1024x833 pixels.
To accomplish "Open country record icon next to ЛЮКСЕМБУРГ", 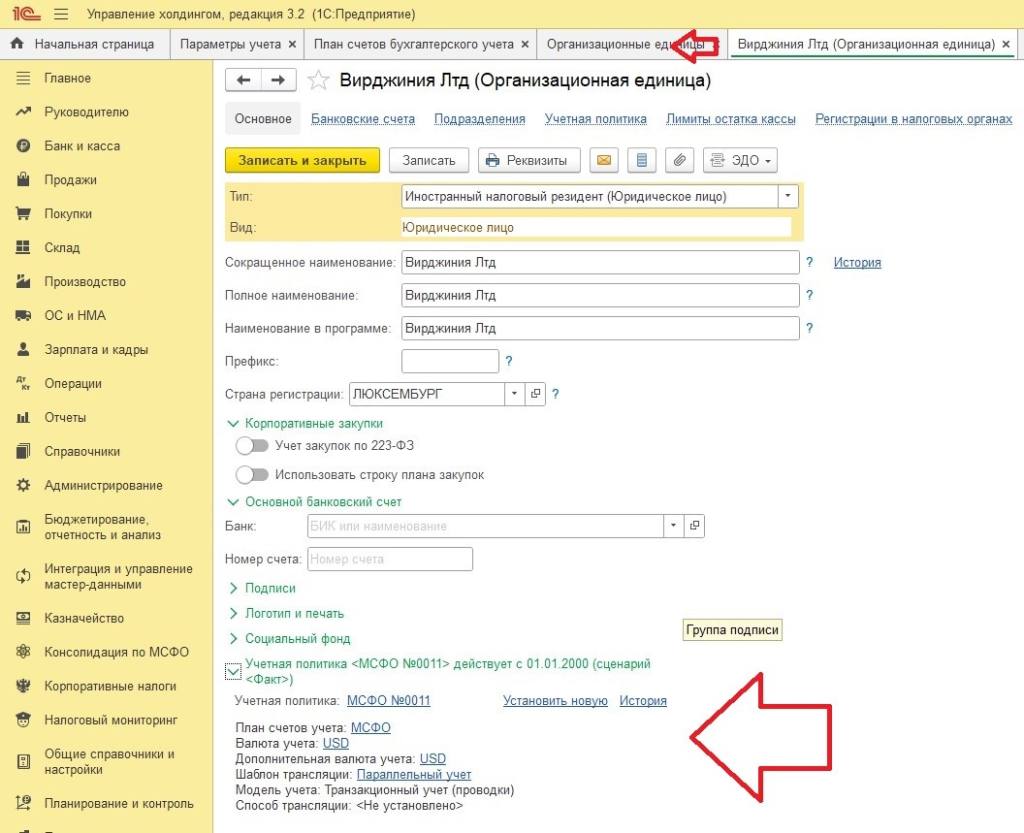I will (x=535, y=394).
